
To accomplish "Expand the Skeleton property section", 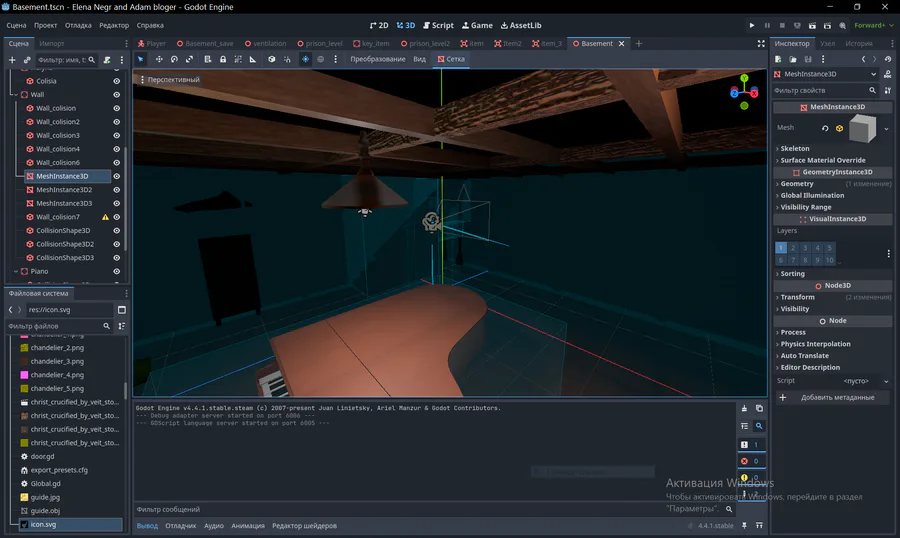I will pos(794,148).
